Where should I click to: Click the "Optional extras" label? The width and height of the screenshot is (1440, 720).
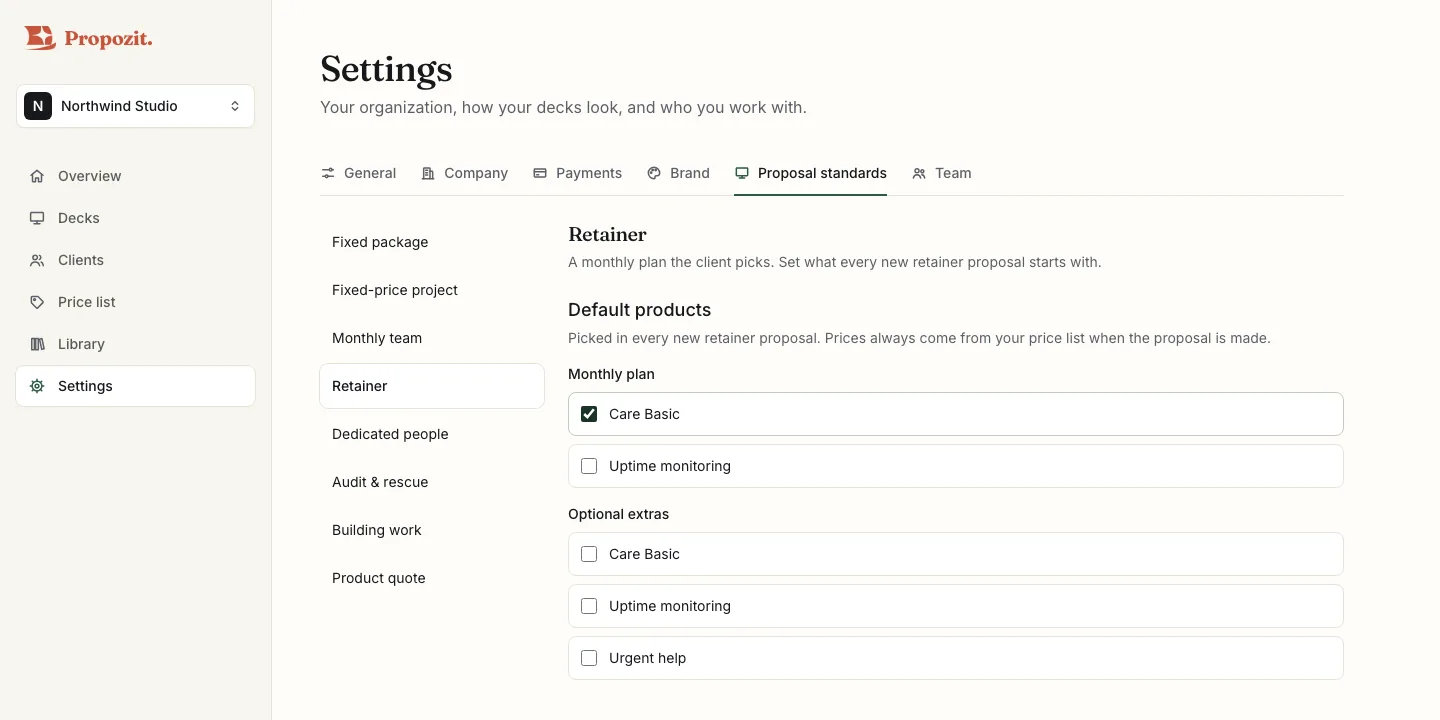(618, 514)
